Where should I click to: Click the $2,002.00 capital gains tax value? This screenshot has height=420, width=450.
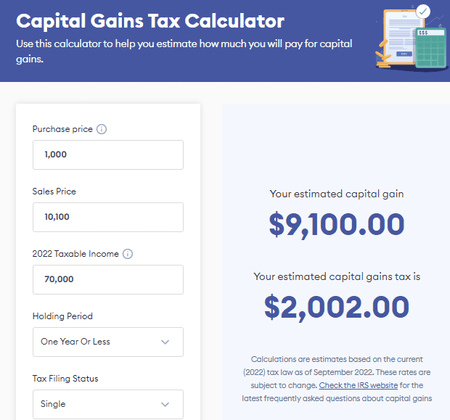tap(337, 307)
